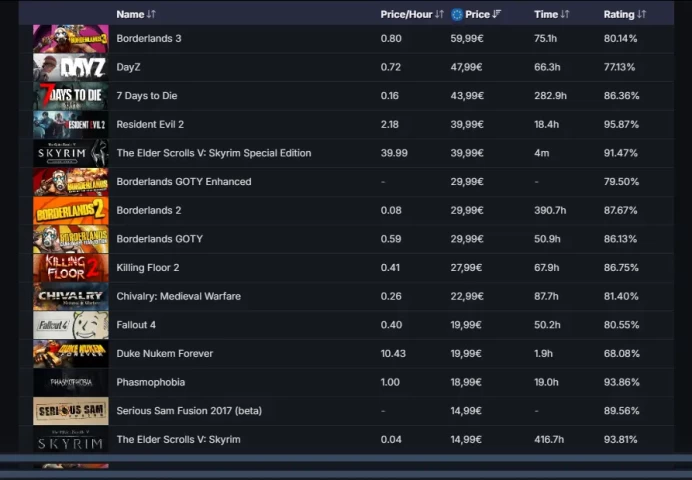
Task: Click the 282.9h playtime for 7 Days to Die
Action: (550, 96)
